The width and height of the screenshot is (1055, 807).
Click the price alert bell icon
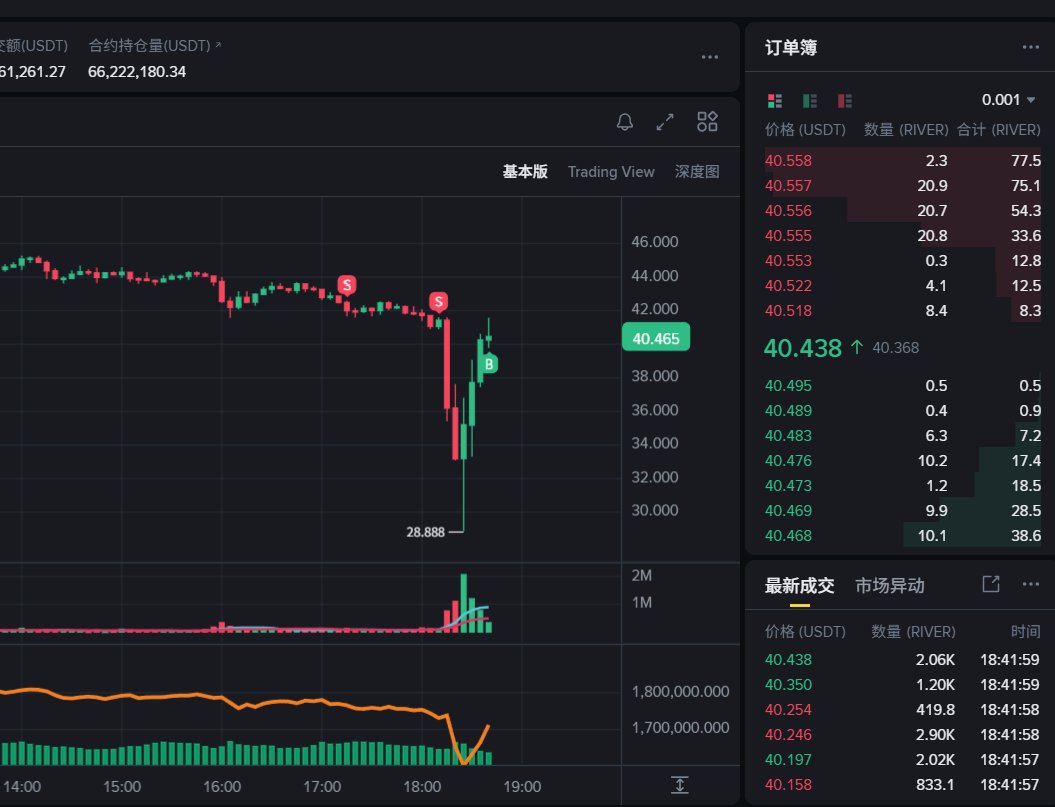[624, 122]
